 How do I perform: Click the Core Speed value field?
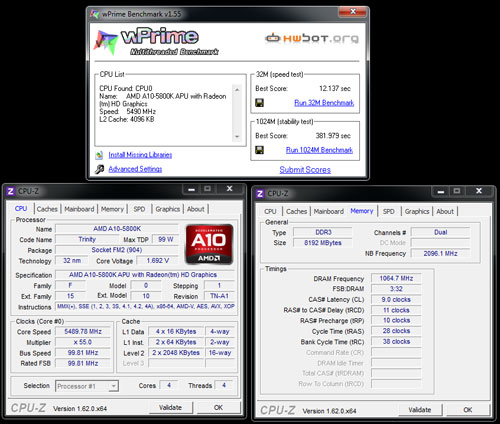[x=83, y=332]
